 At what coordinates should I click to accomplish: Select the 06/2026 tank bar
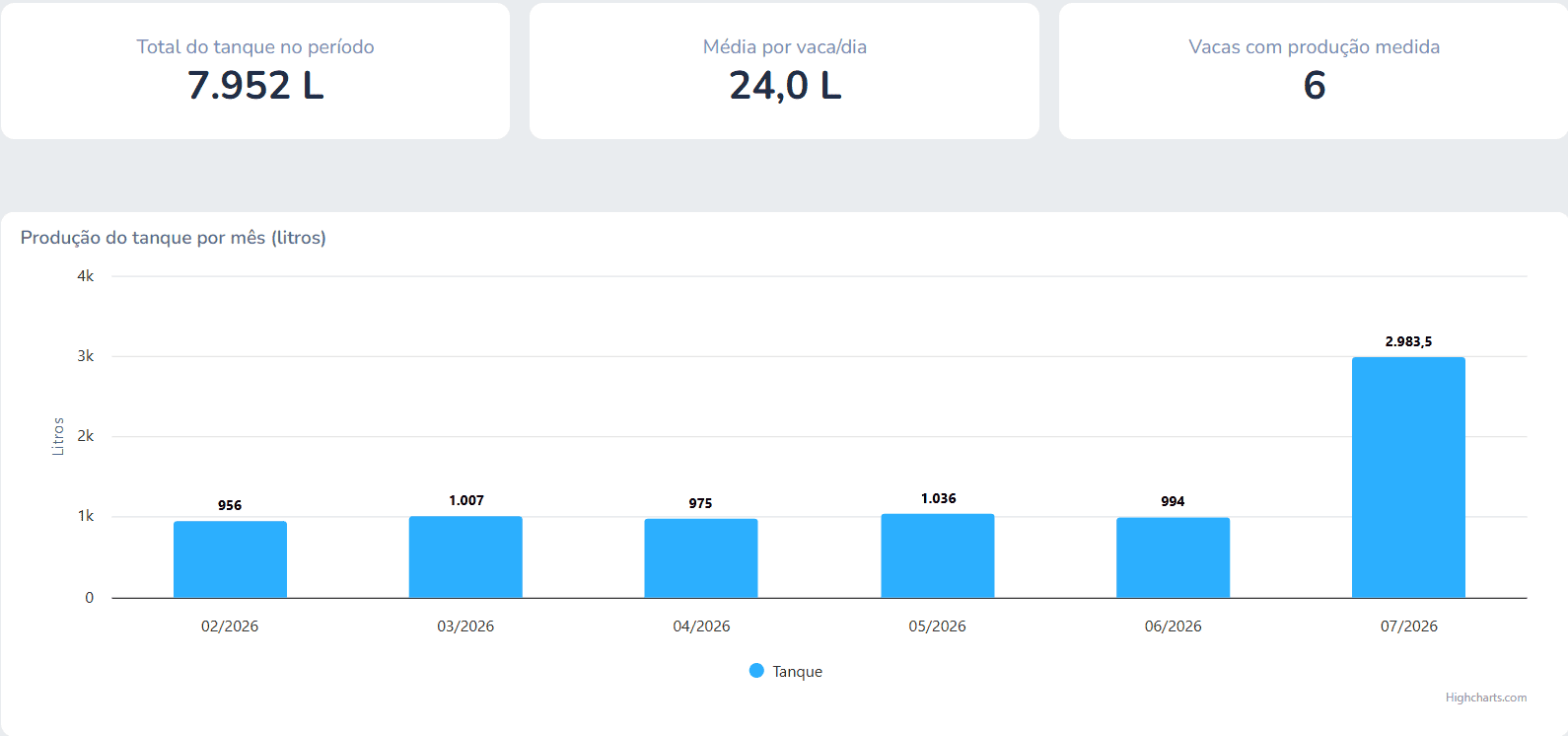click(x=1174, y=557)
